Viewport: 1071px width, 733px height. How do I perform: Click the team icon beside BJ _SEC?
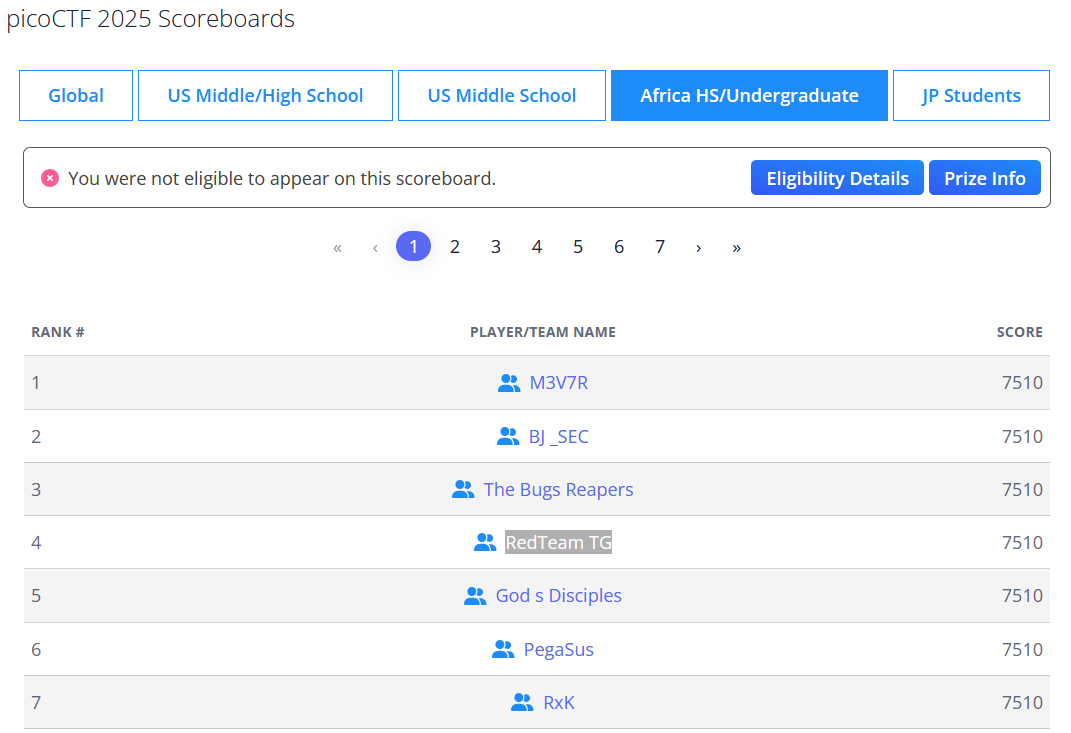pos(508,437)
